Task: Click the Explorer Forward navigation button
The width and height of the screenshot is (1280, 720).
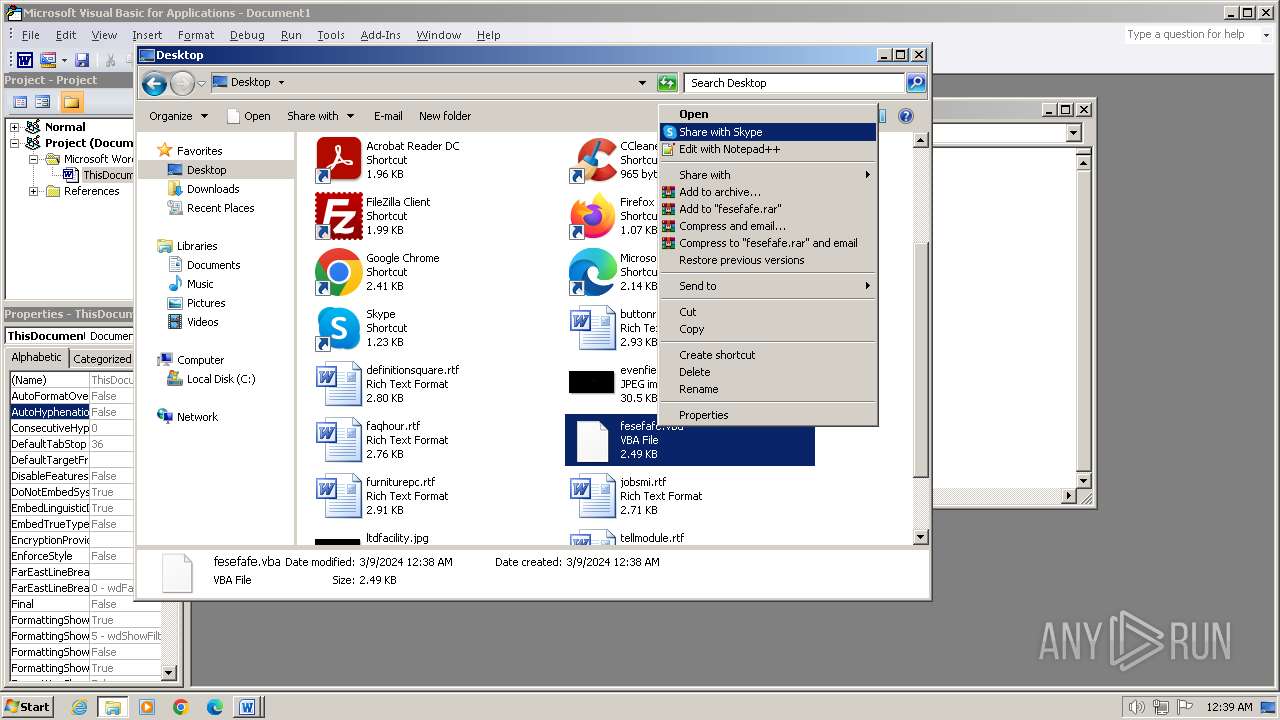Action: (x=182, y=84)
